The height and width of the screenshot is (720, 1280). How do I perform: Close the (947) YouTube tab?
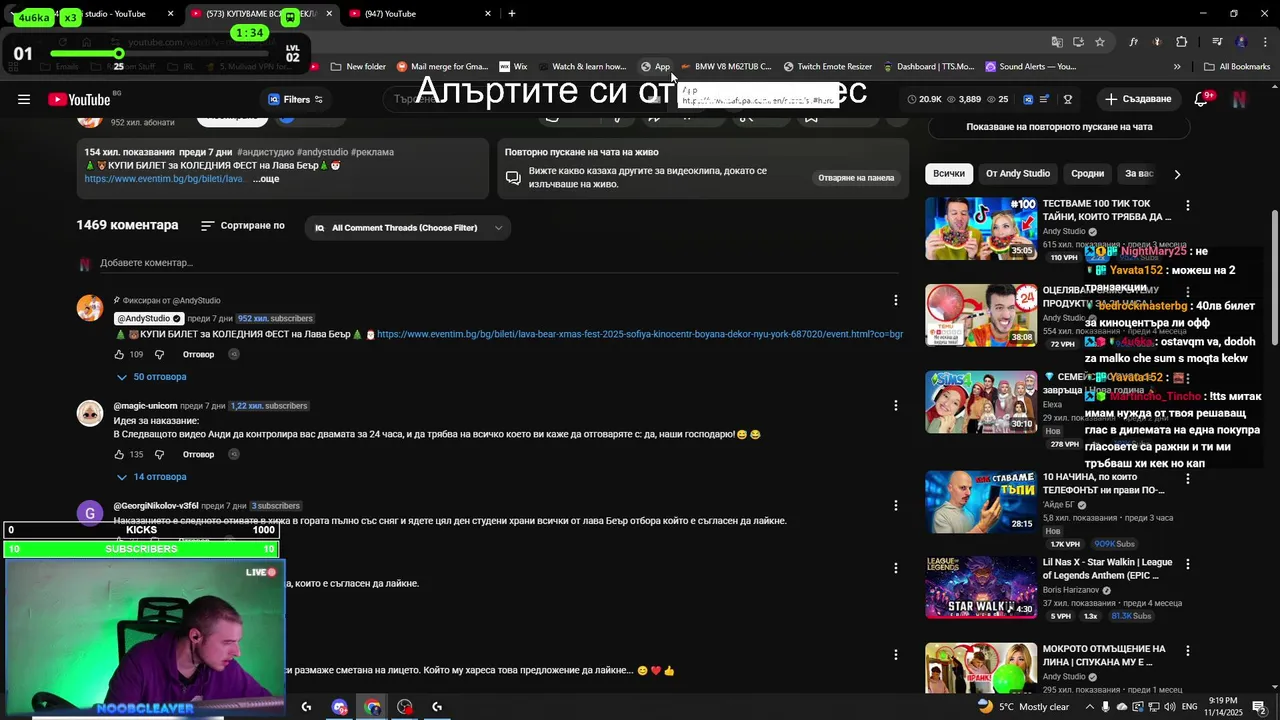click(488, 14)
